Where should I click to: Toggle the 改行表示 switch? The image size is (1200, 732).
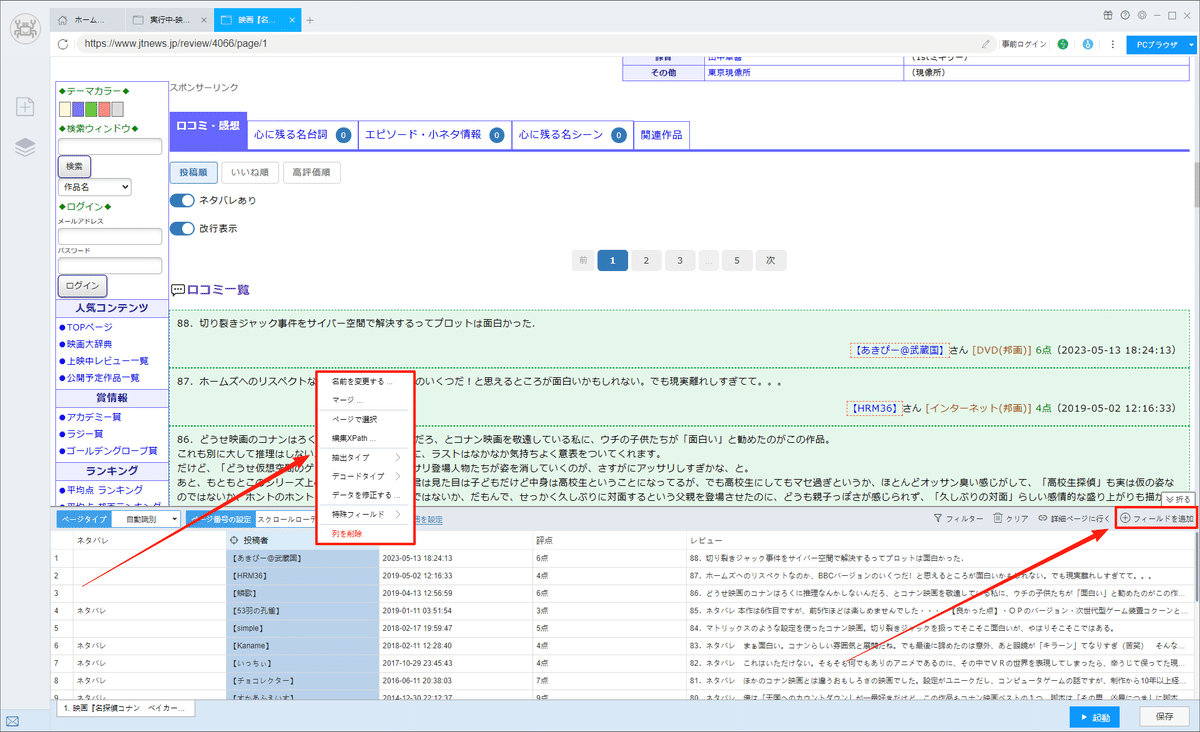click(x=182, y=229)
